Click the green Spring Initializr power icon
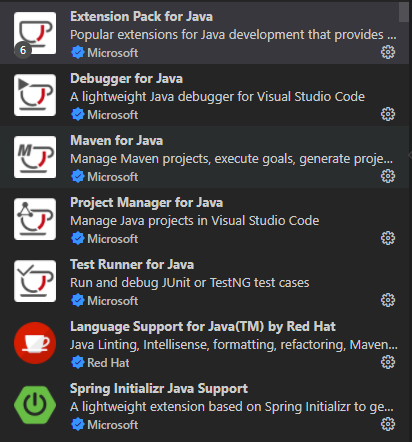 pyautogui.click(x=35, y=405)
